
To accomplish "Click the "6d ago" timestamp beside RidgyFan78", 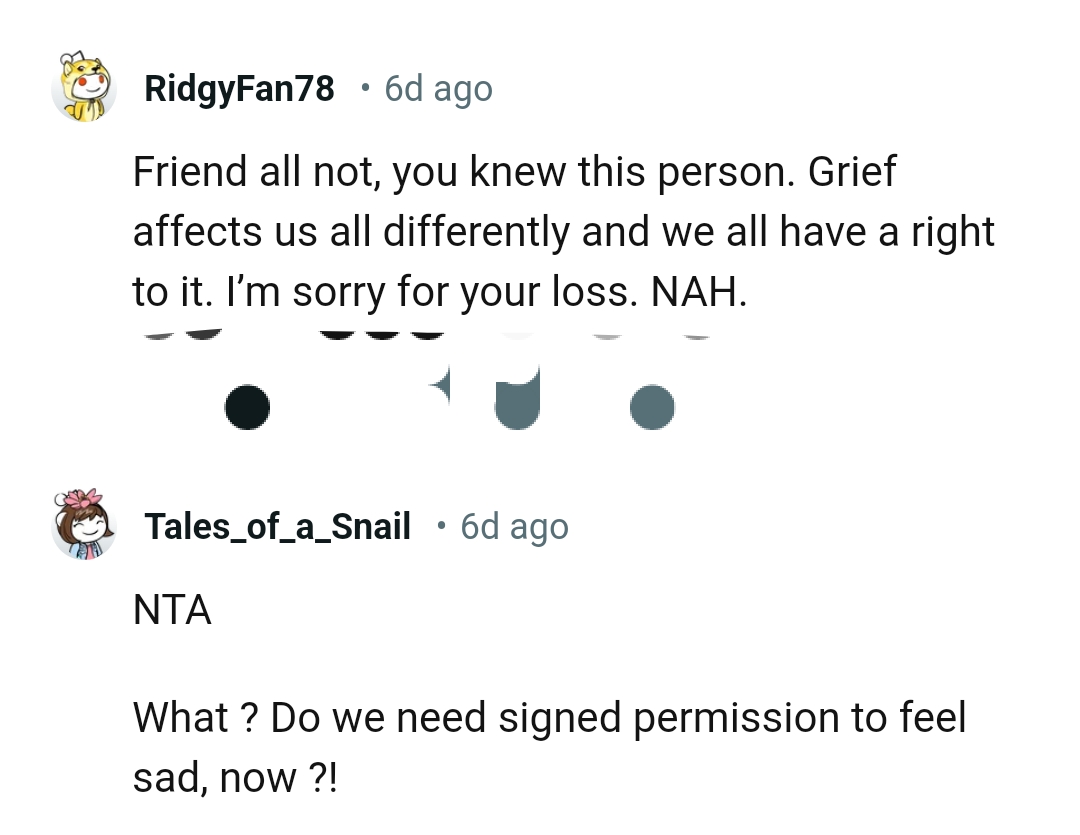I will point(438,89).
